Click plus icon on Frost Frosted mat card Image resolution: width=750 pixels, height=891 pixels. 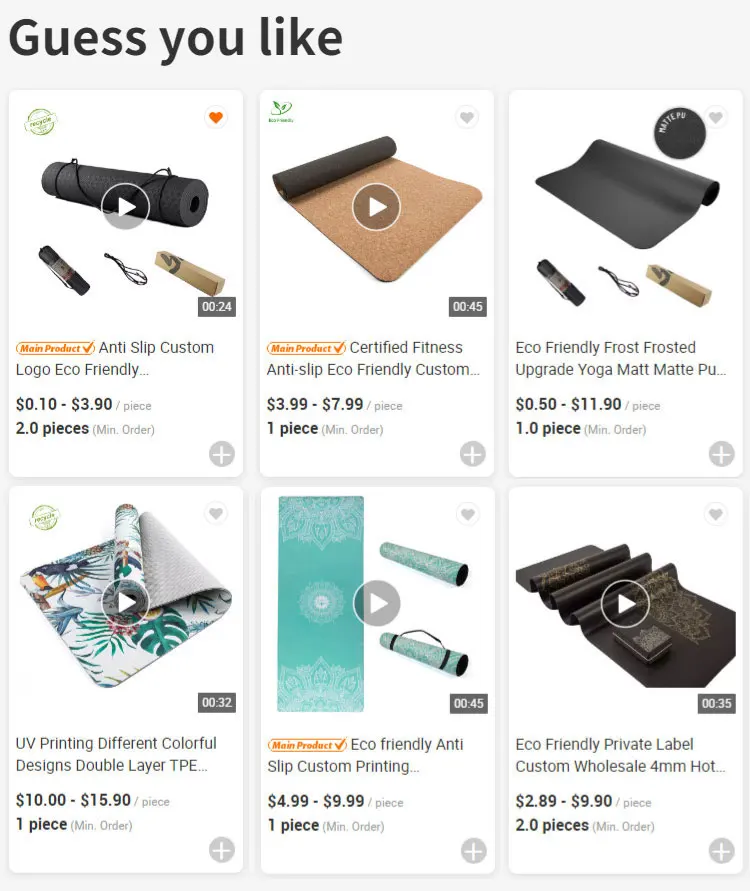[x=722, y=454]
